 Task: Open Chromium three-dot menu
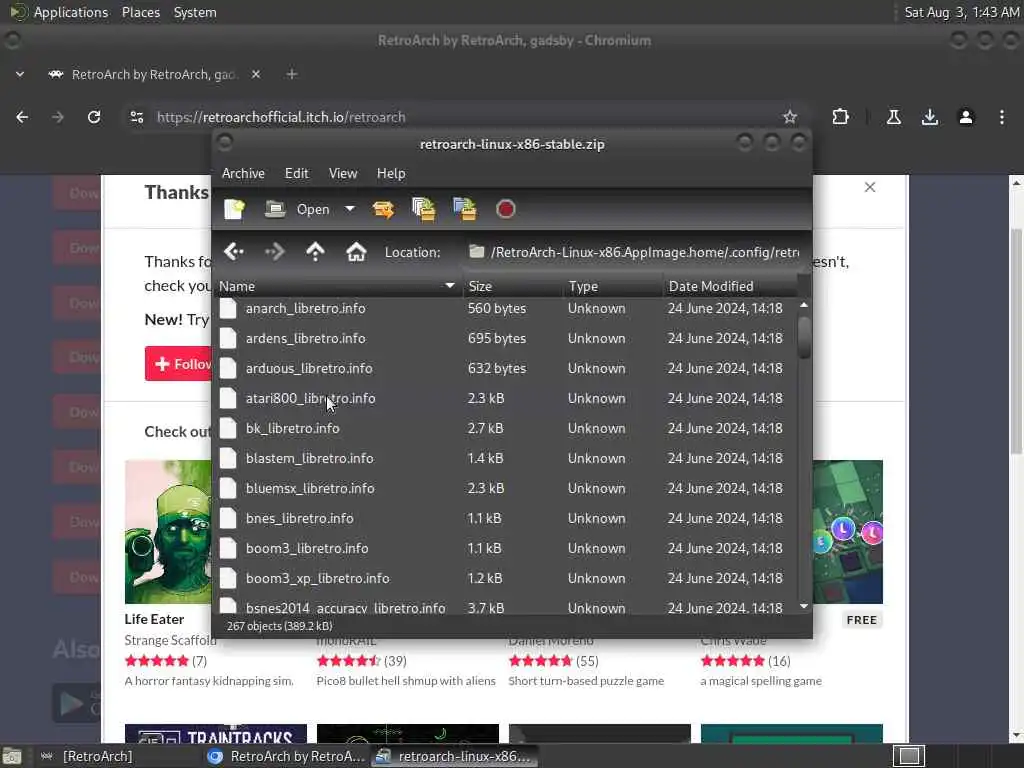click(x=1002, y=117)
